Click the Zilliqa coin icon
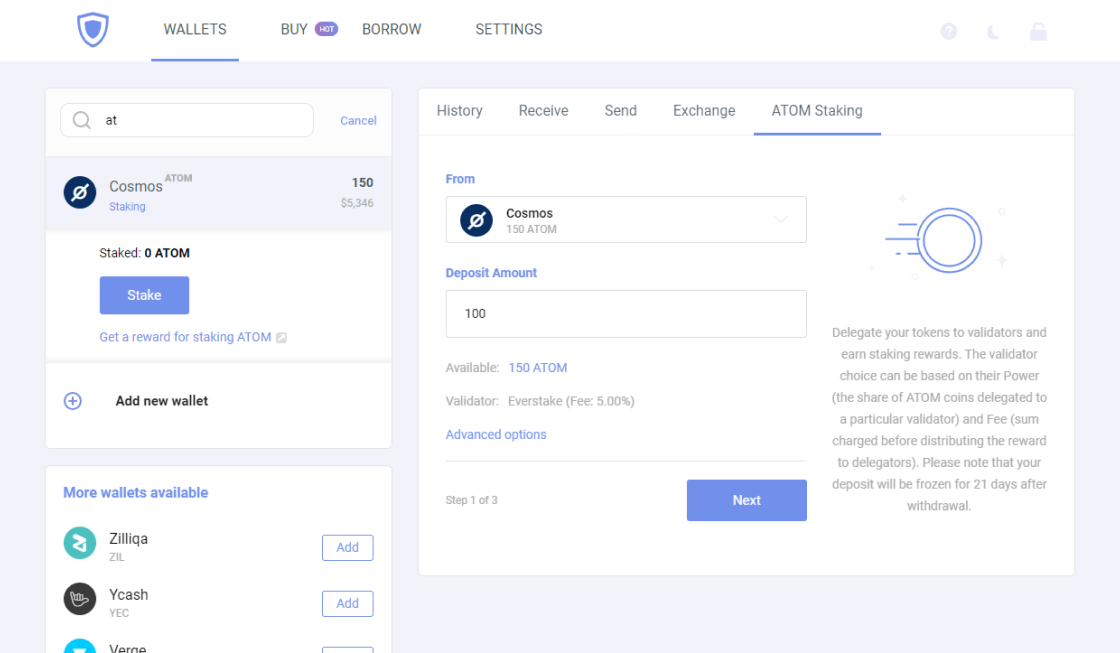Viewport: 1120px width, 653px height. [80, 543]
